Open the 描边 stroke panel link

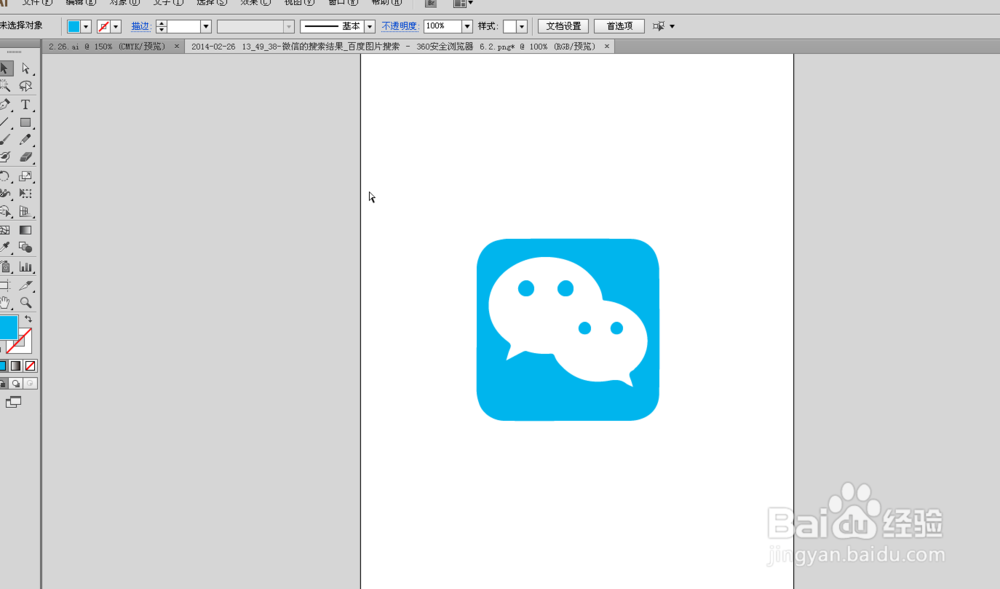pyautogui.click(x=140, y=26)
